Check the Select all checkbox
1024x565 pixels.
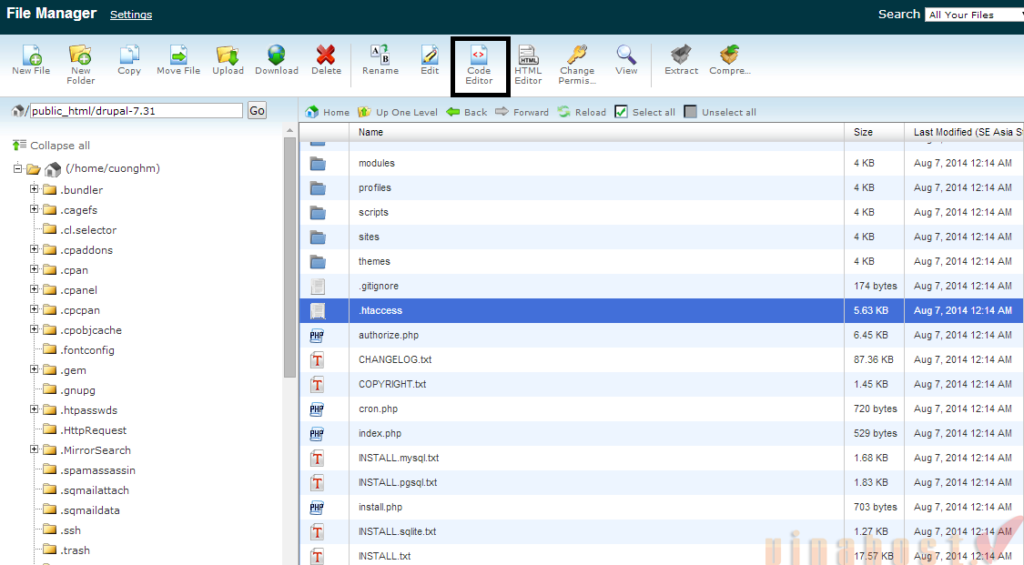click(621, 112)
